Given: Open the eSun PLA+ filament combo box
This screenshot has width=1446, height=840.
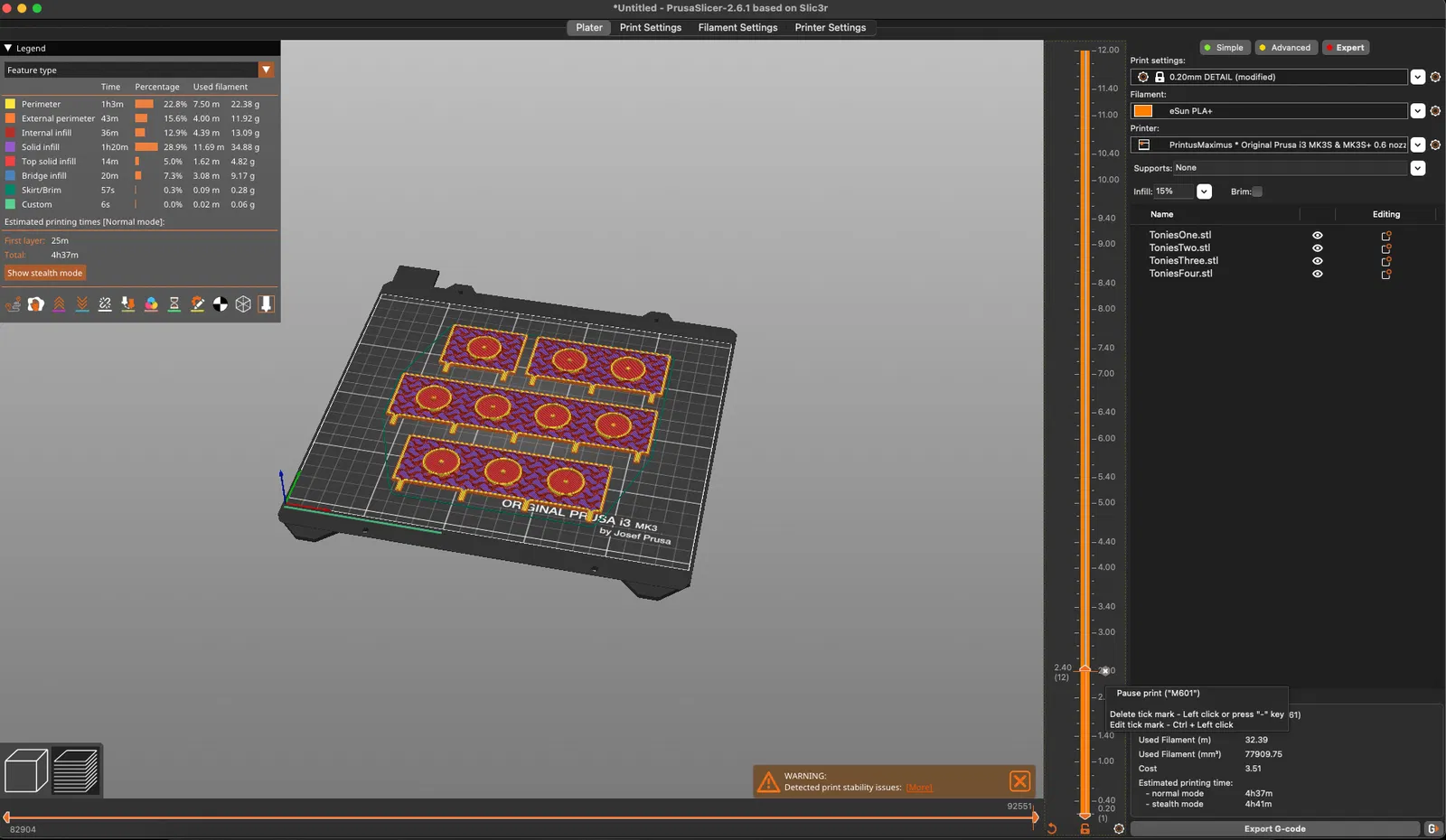Looking at the screenshot, I should 1269,111.
